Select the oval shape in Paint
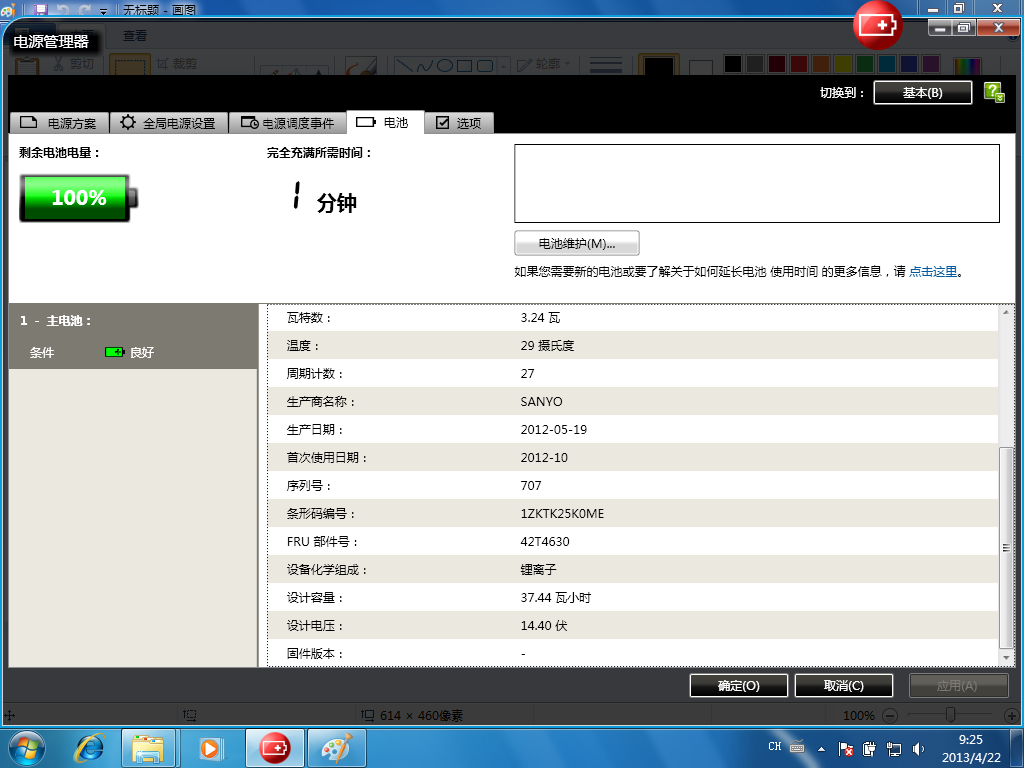Image resolution: width=1024 pixels, height=768 pixels. click(x=445, y=65)
